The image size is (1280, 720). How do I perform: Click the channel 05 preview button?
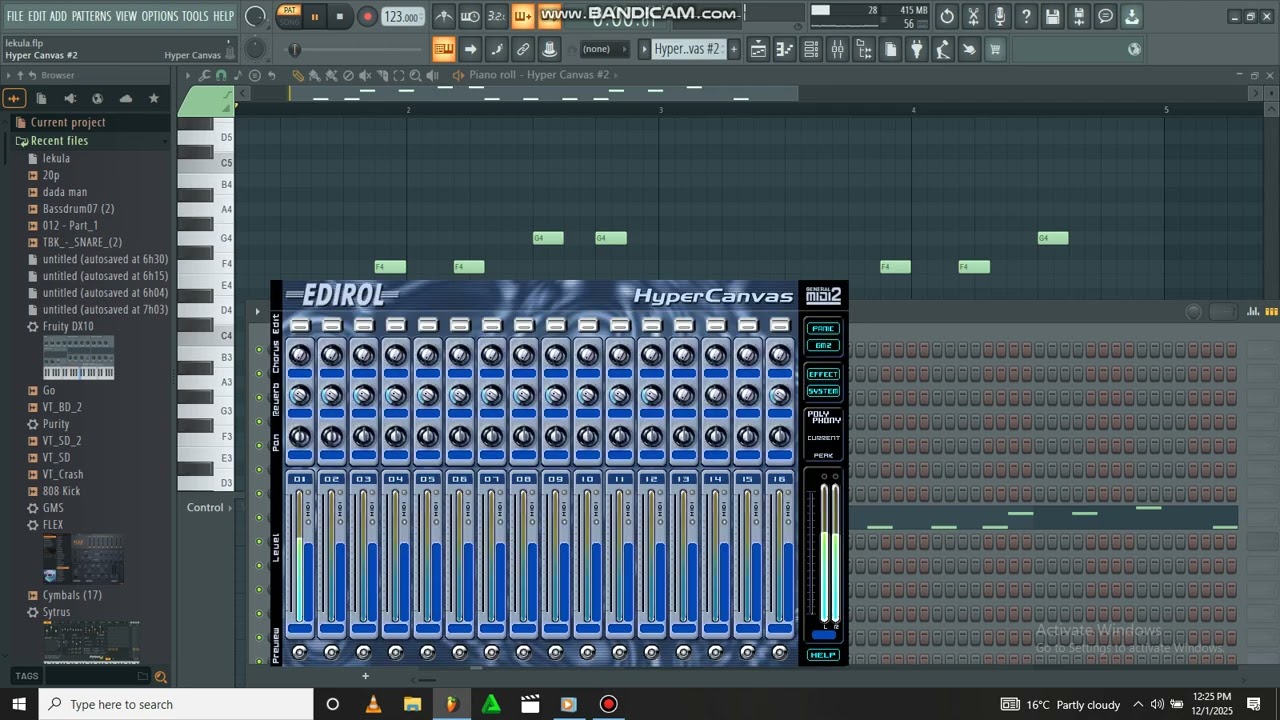coord(427,652)
